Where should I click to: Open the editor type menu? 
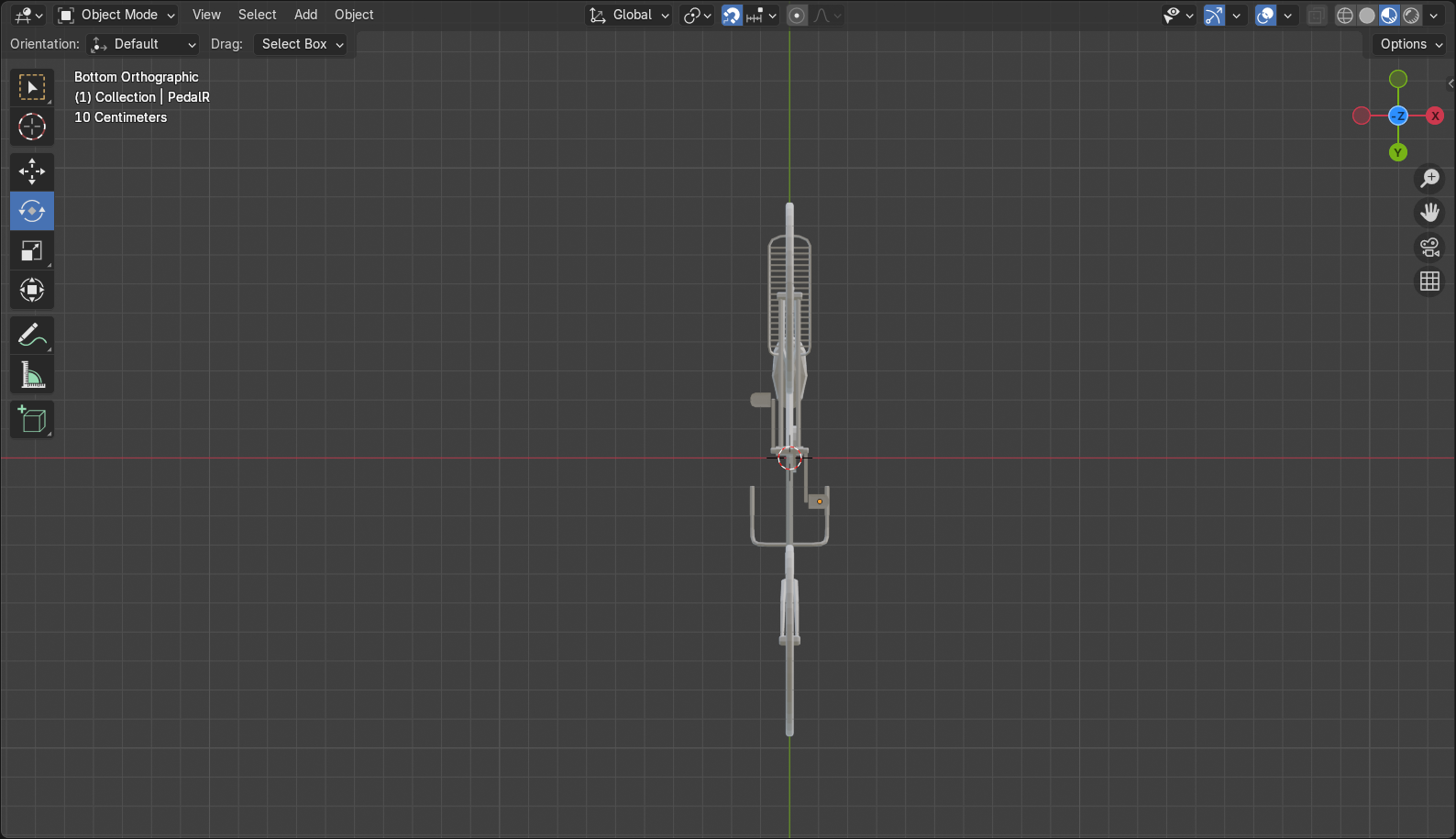coord(28,15)
